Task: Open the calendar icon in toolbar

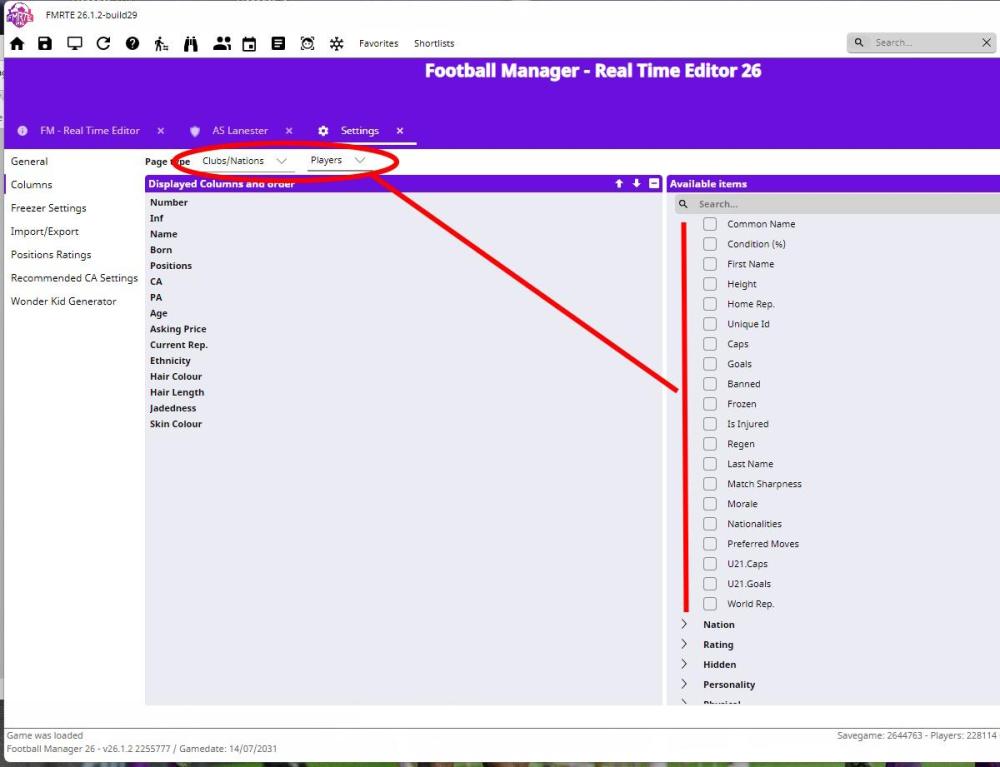Action: [249, 43]
